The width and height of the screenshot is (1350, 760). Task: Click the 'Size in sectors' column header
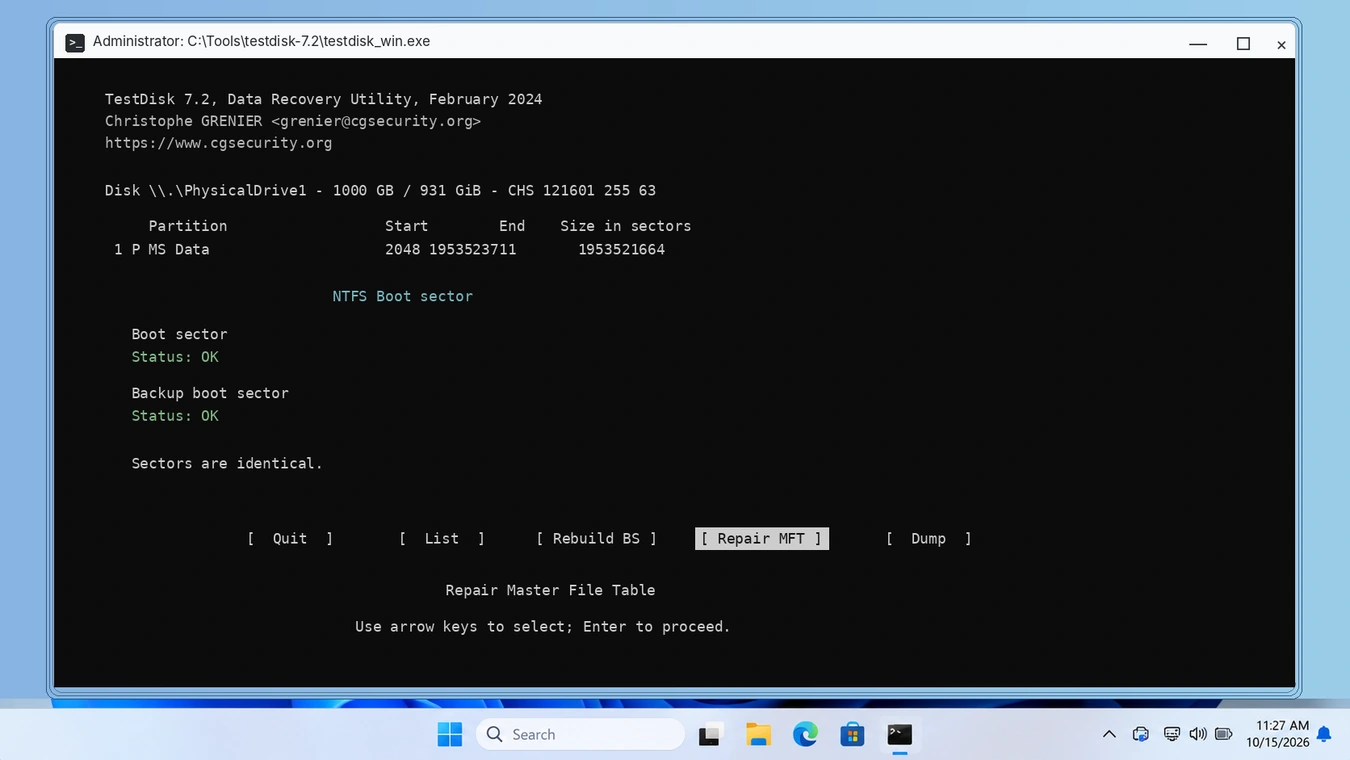(626, 226)
